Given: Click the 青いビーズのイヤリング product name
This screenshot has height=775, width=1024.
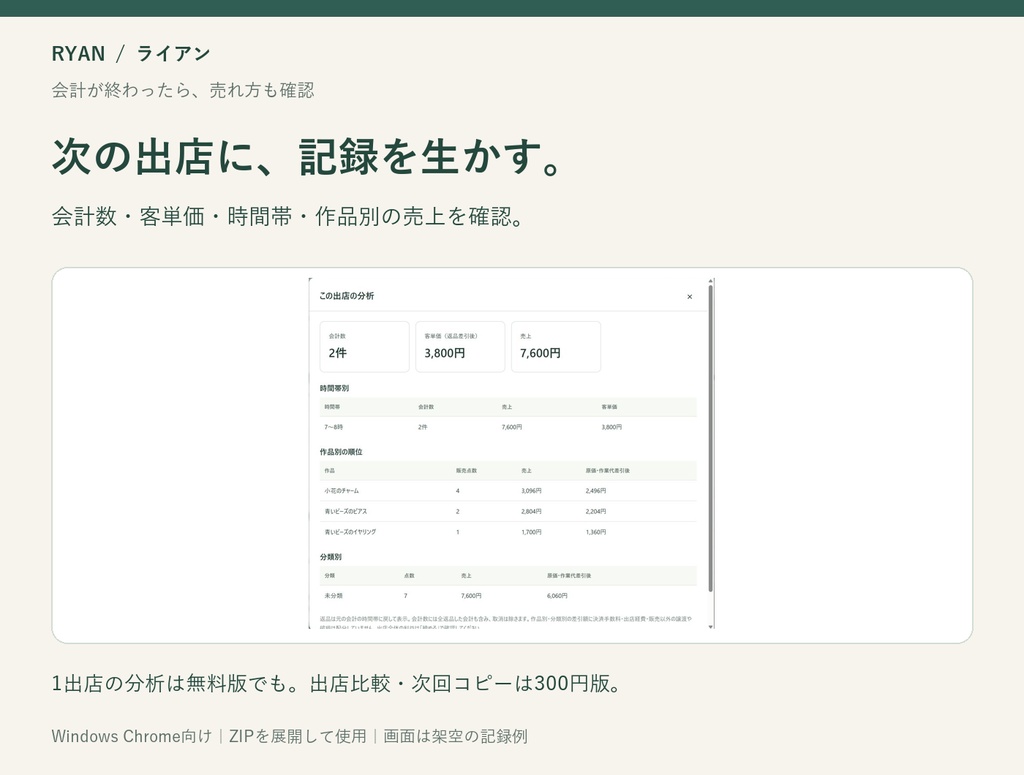Looking at the screenshot, I should coord(350,532).
